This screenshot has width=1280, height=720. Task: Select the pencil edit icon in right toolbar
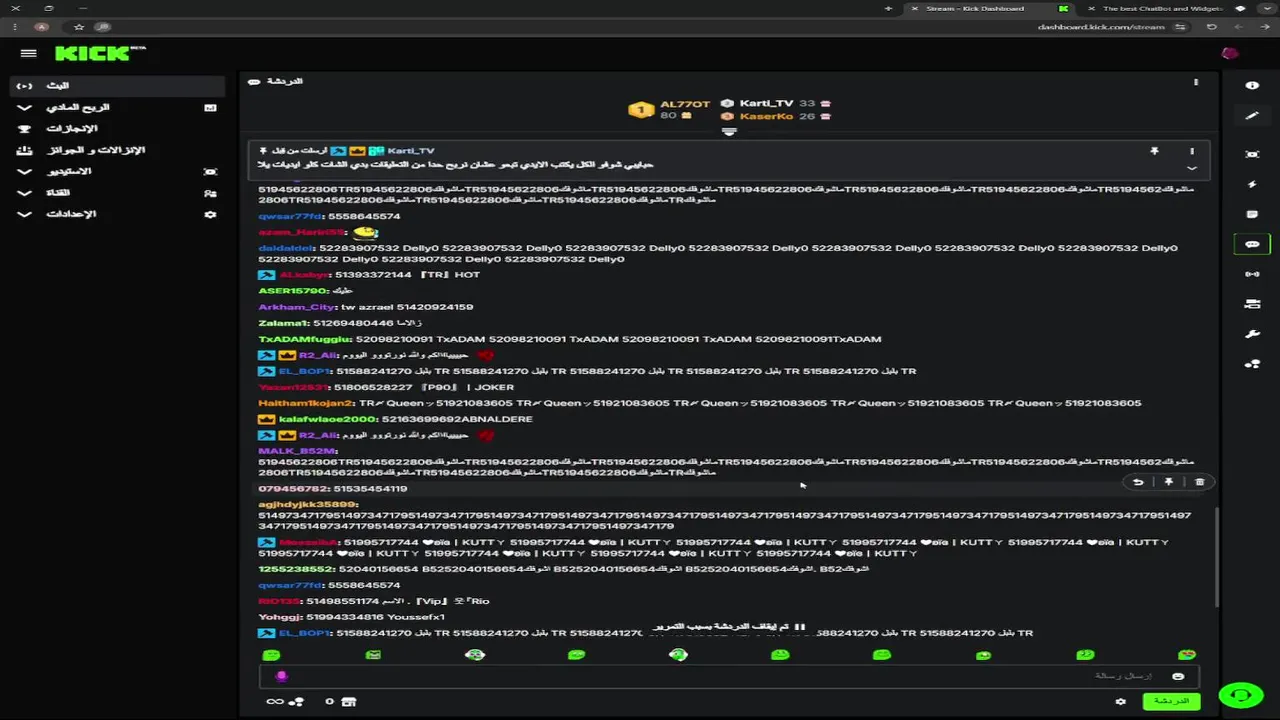[x=1252, y=116]
